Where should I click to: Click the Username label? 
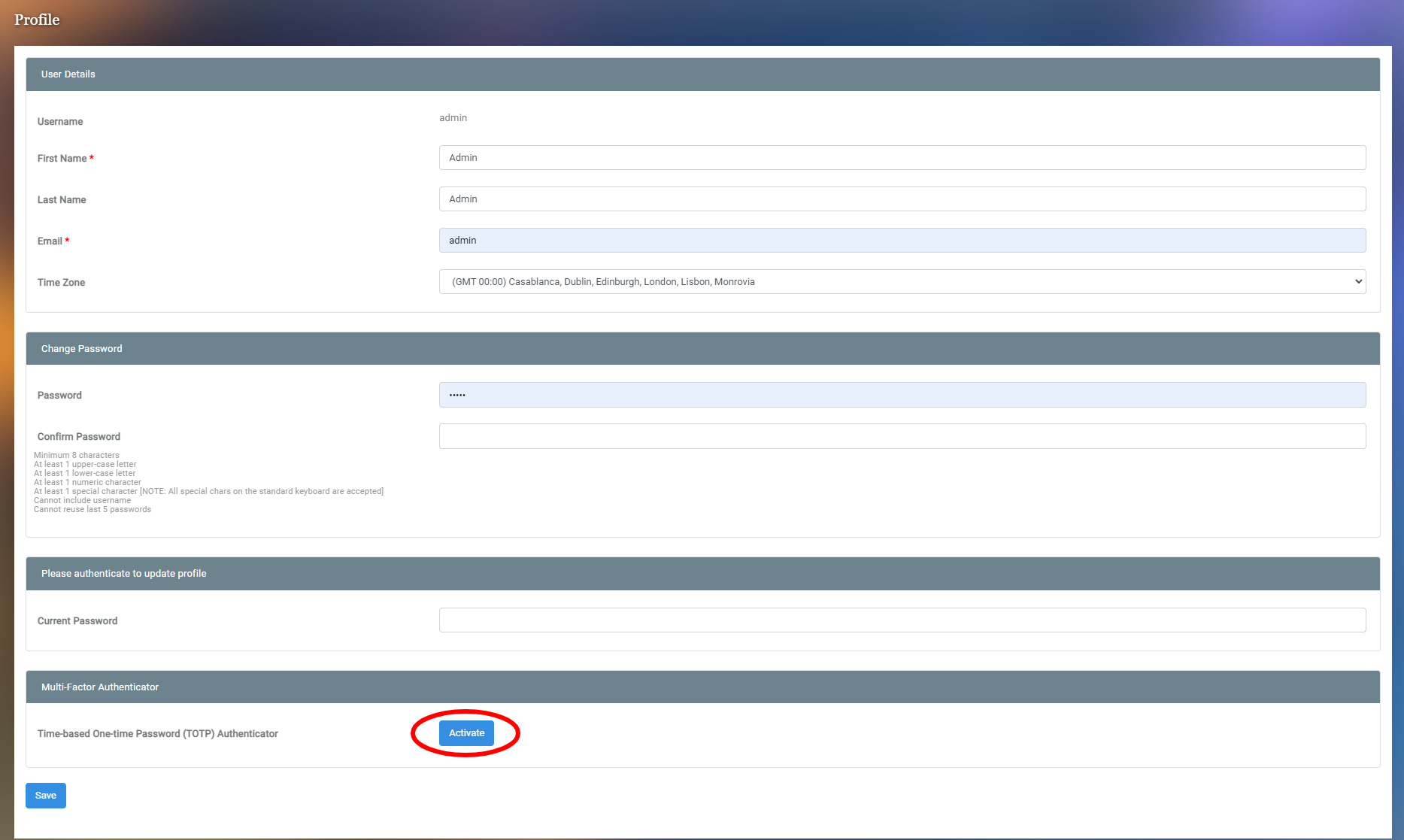point(60,122)
